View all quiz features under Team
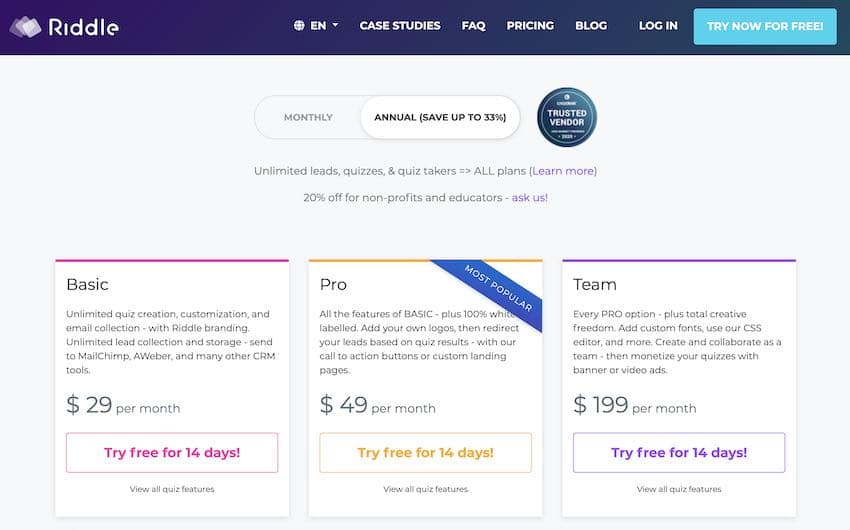This screenshot has width=850, height=530. click(x=679, y=489)
